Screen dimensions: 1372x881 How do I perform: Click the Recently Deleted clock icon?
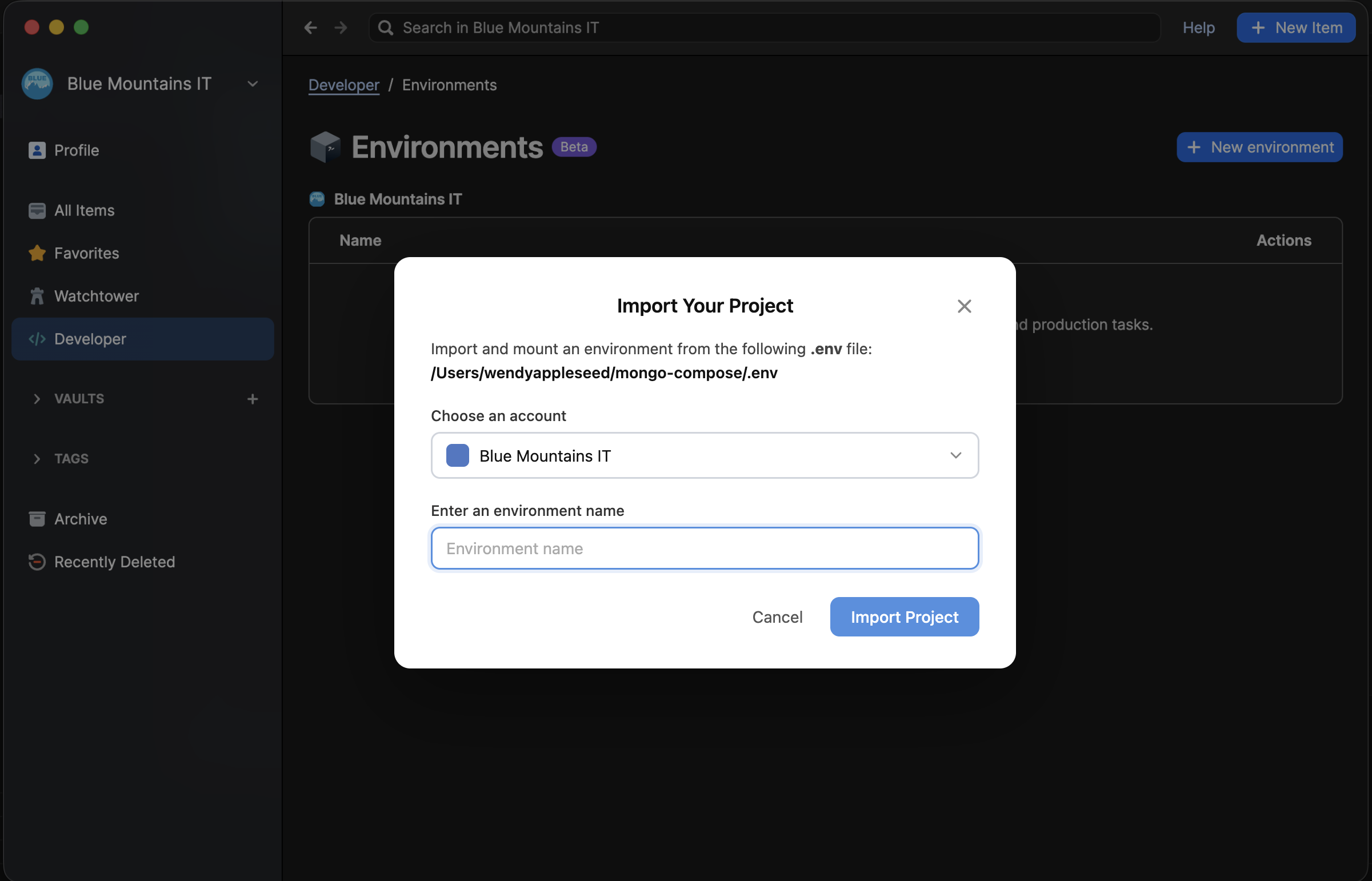coord(37,562)
